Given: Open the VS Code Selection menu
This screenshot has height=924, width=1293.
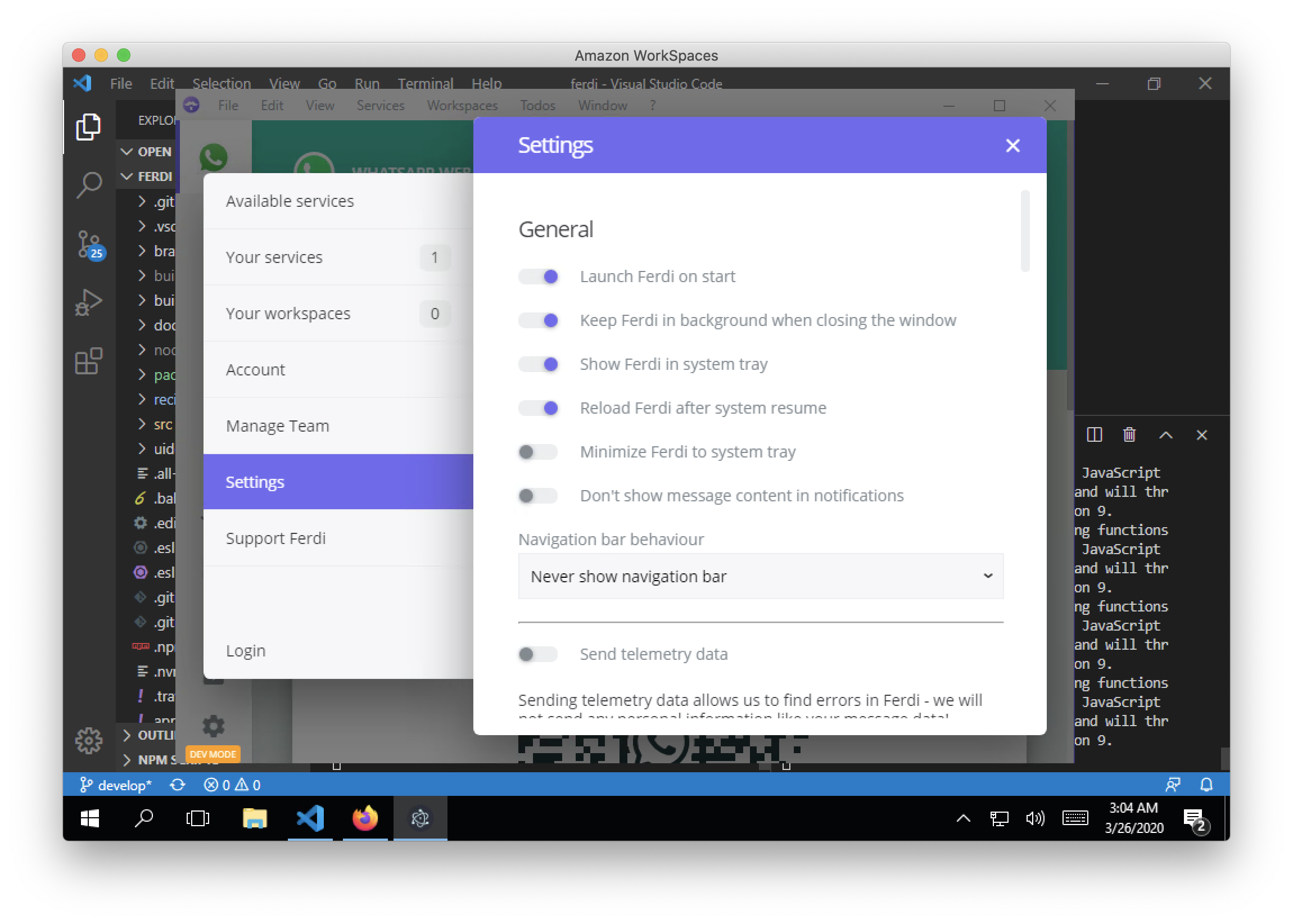Looking at the screenshot, I should 221,84.
